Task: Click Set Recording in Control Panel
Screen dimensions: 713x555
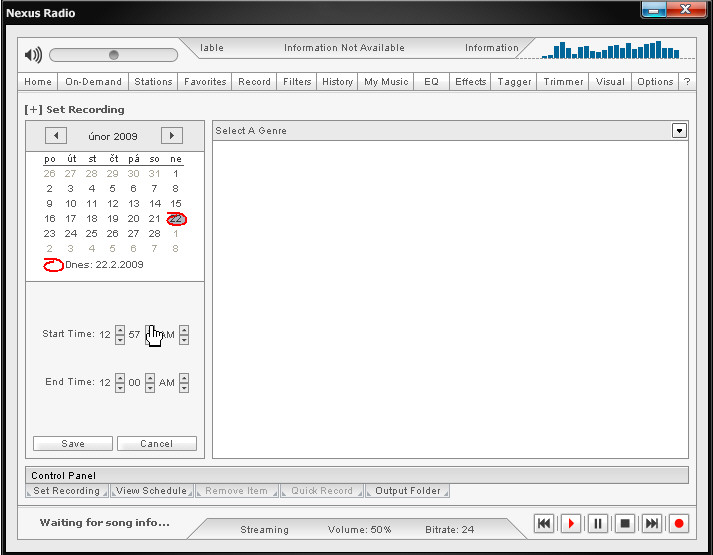Action: (67, 491)
